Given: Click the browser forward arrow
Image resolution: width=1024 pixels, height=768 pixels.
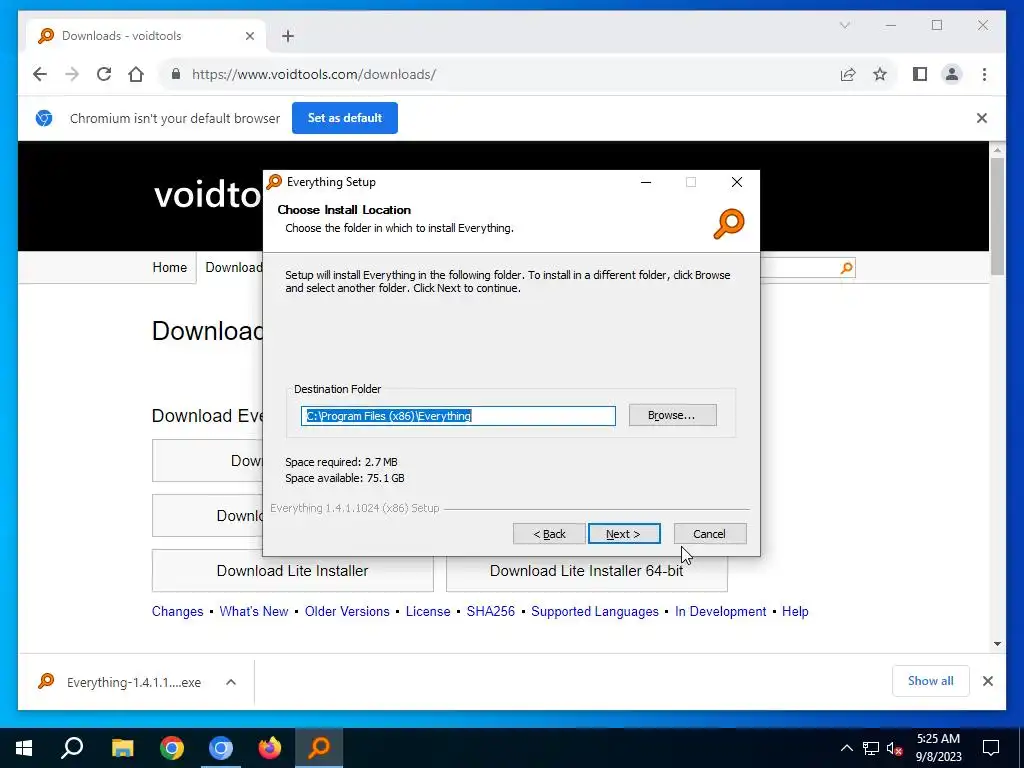Looking at the screenshot, I should click(72, 74).
